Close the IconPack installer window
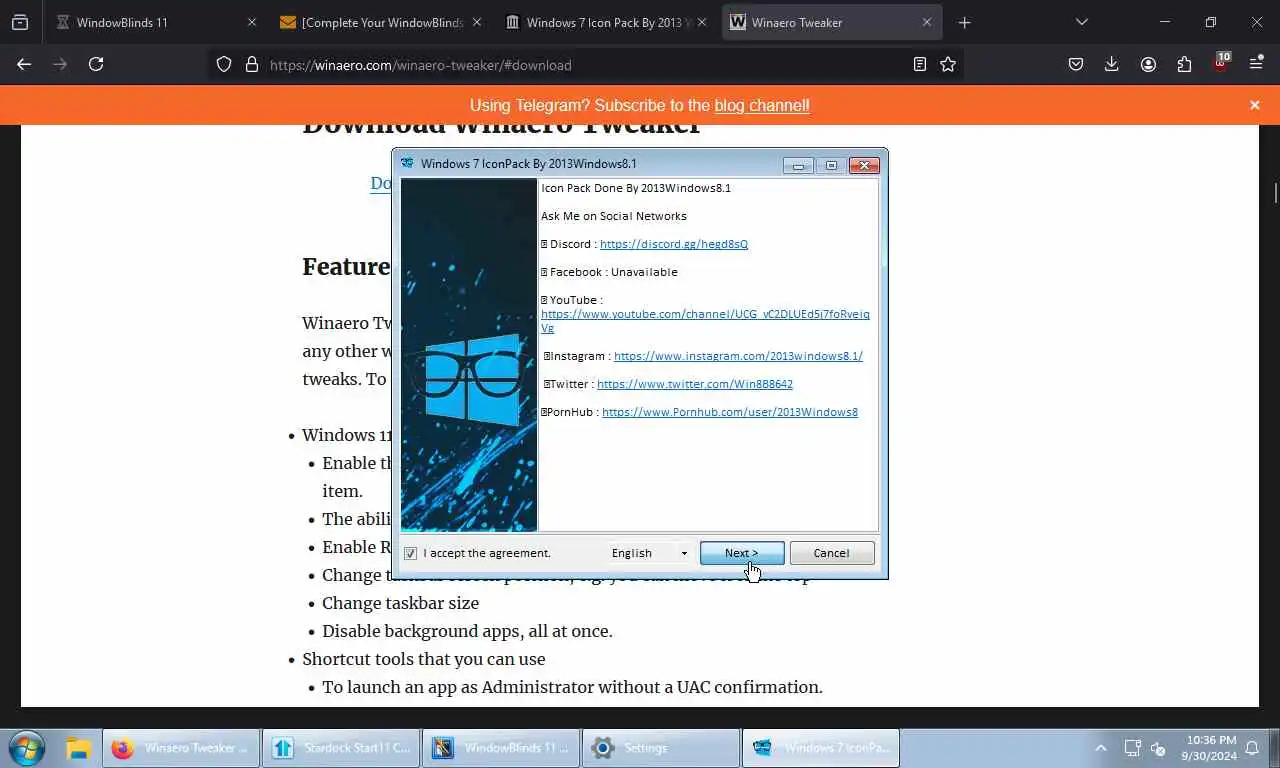The height and width of the screenshot is (768, 1280). (x=864, y=165)
